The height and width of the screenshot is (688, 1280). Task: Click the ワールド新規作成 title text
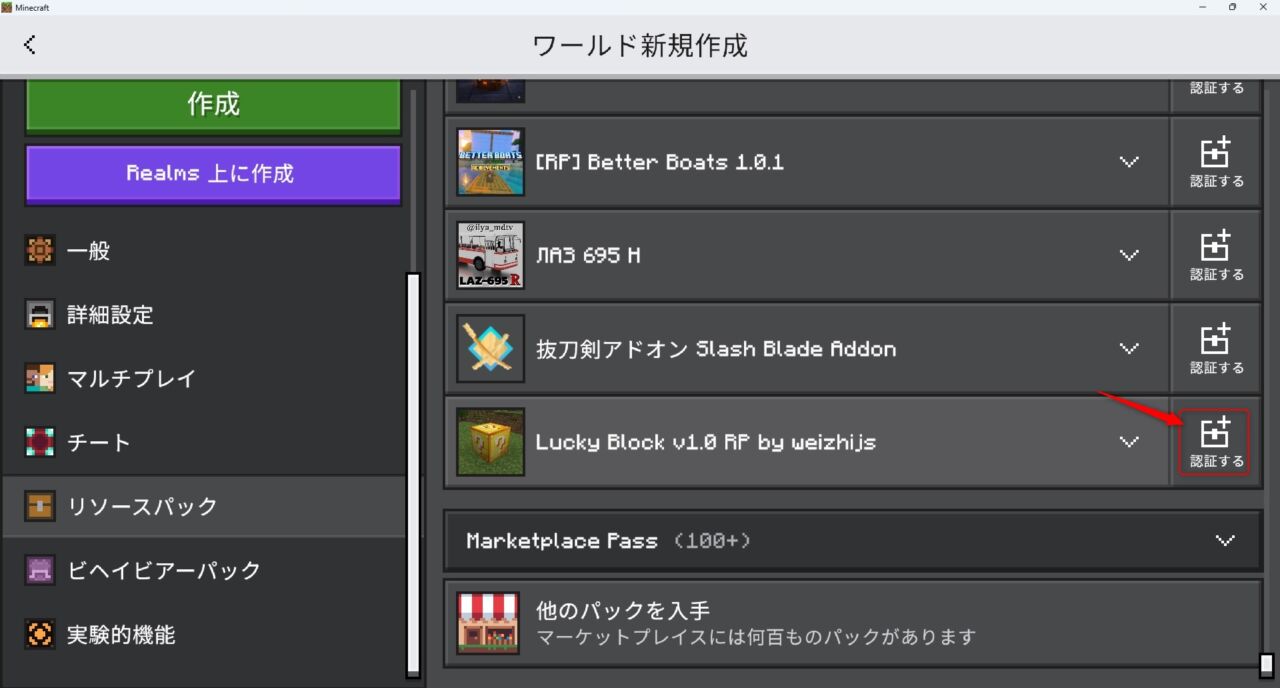pos(640,45)
